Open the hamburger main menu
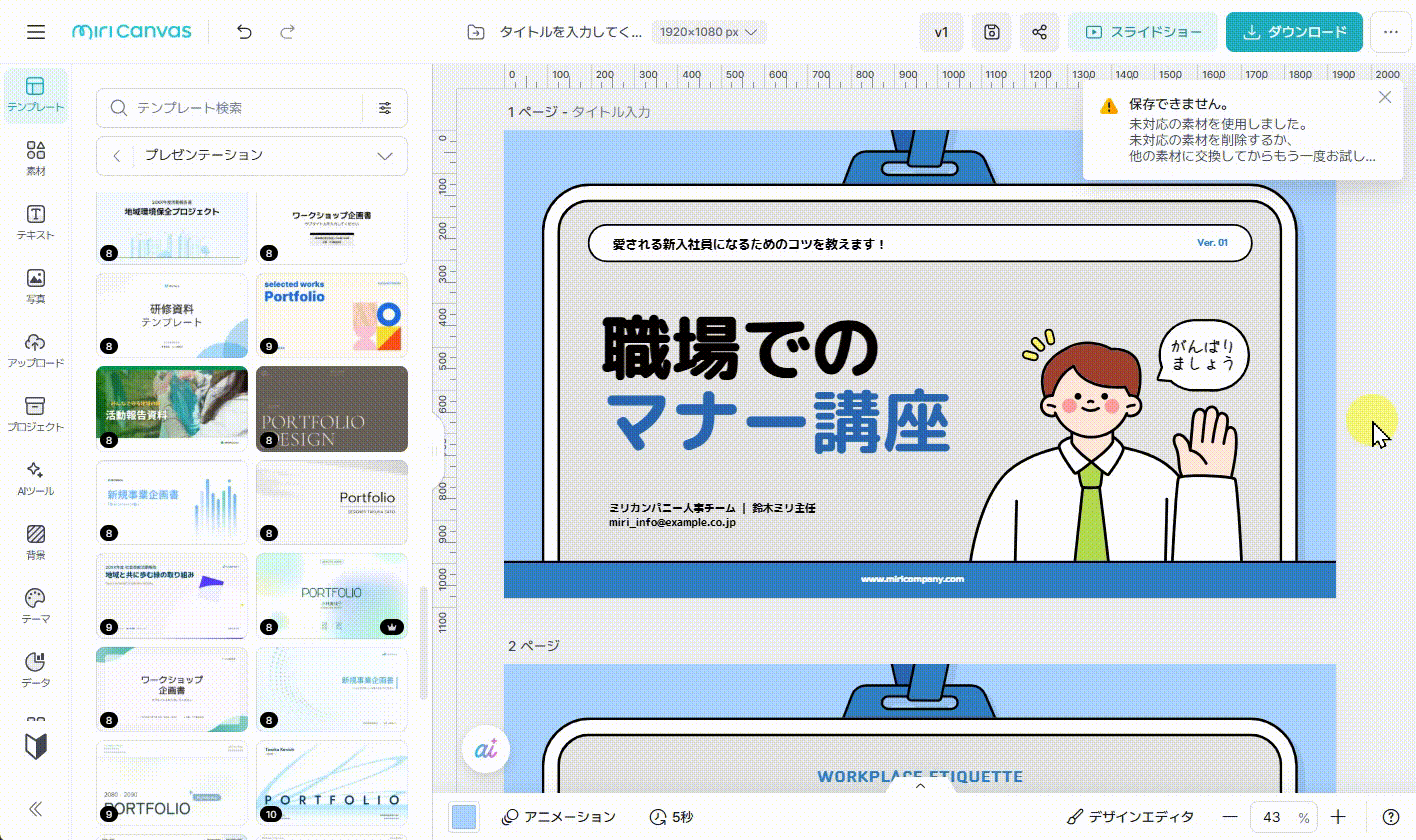This screenshot has height=840, width=1416. pos(36,32)
